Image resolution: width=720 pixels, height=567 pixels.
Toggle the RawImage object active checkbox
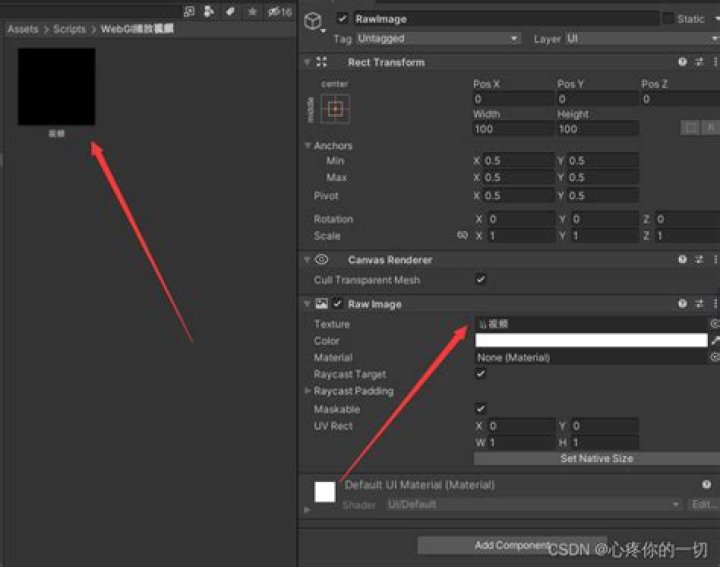342,18
